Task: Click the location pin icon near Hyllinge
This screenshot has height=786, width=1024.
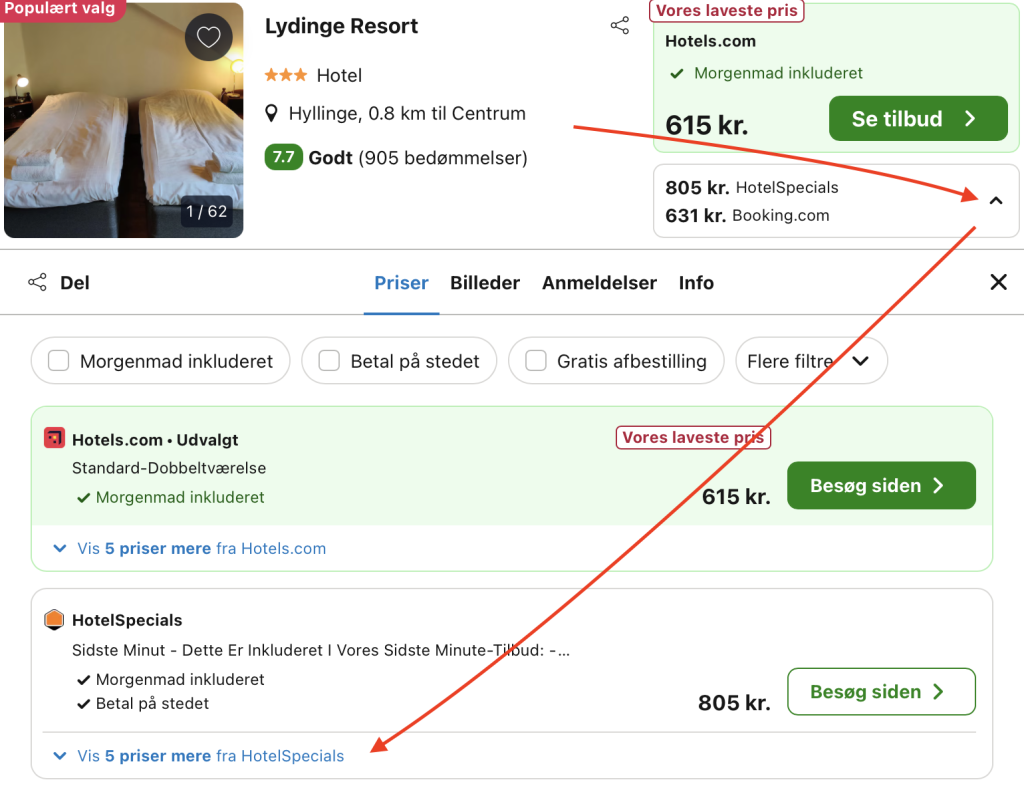Action: 272,113
